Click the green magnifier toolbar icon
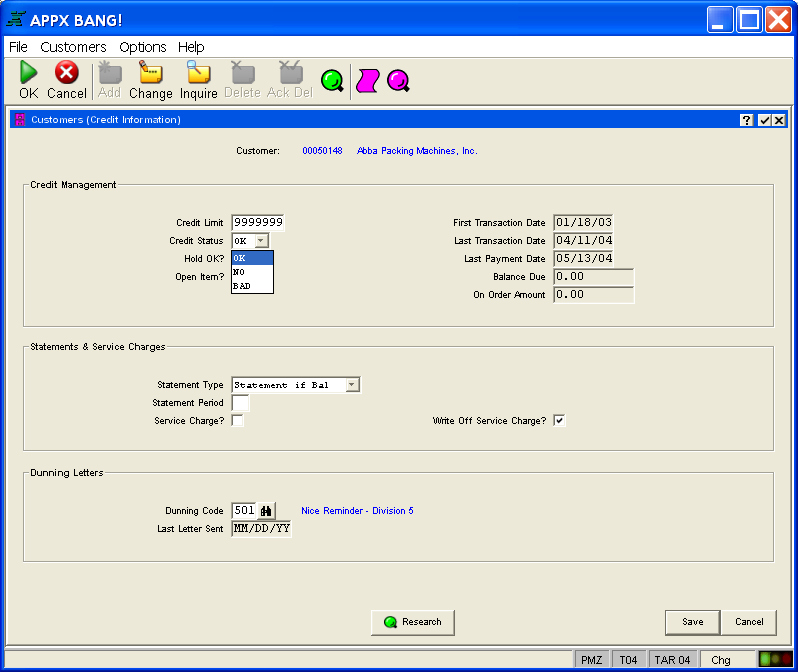This screenshot has width=798, height=672. click(x=333, y=80)
